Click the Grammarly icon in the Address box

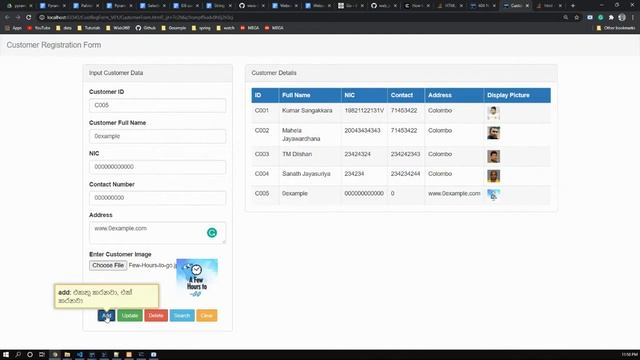point(211,233)
